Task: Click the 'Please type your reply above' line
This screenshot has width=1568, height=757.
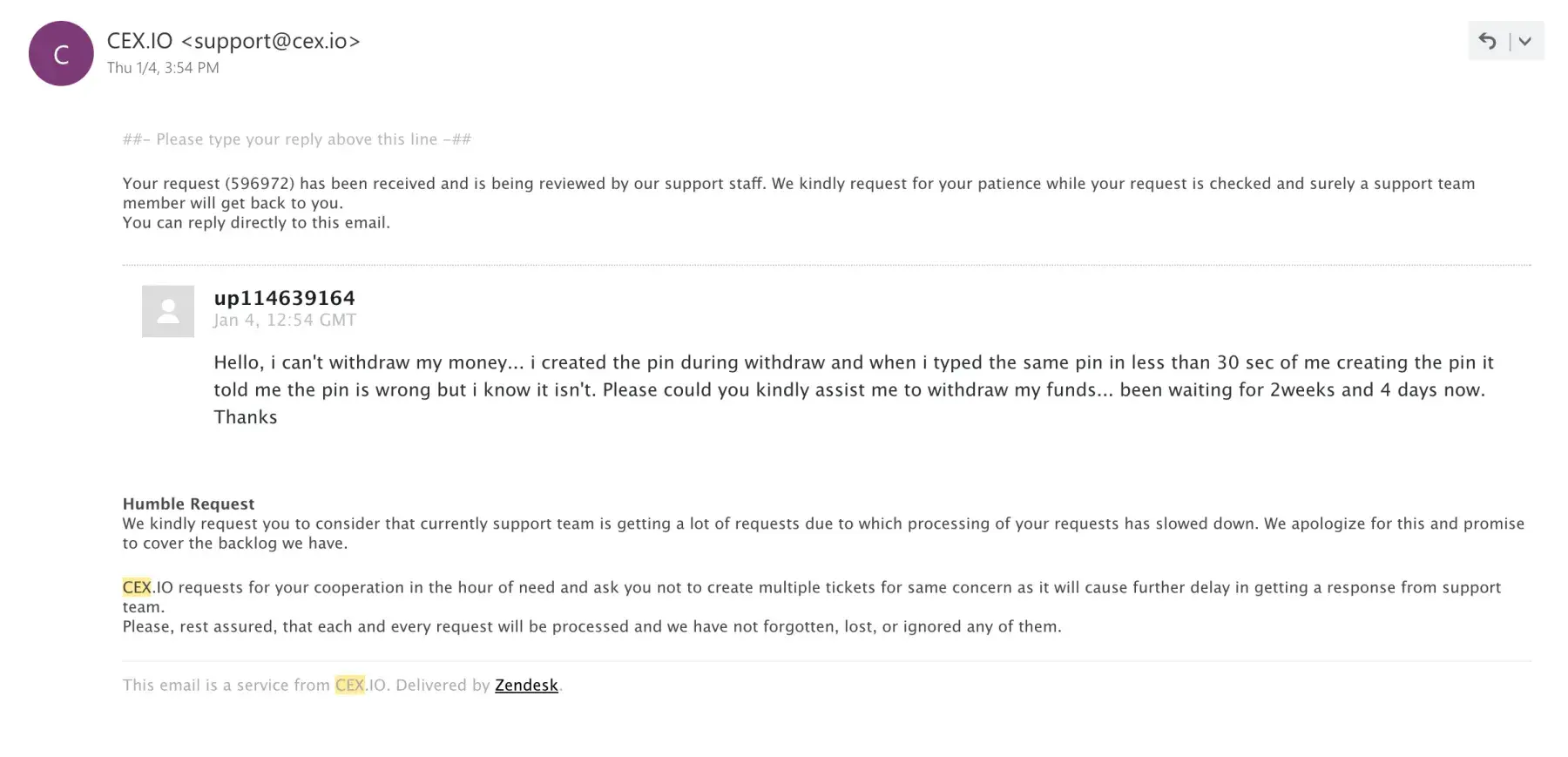Action: coord(296,139)
